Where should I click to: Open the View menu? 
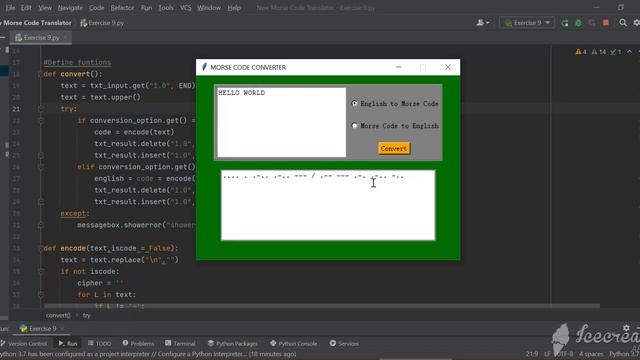click(x=45, y=8)
